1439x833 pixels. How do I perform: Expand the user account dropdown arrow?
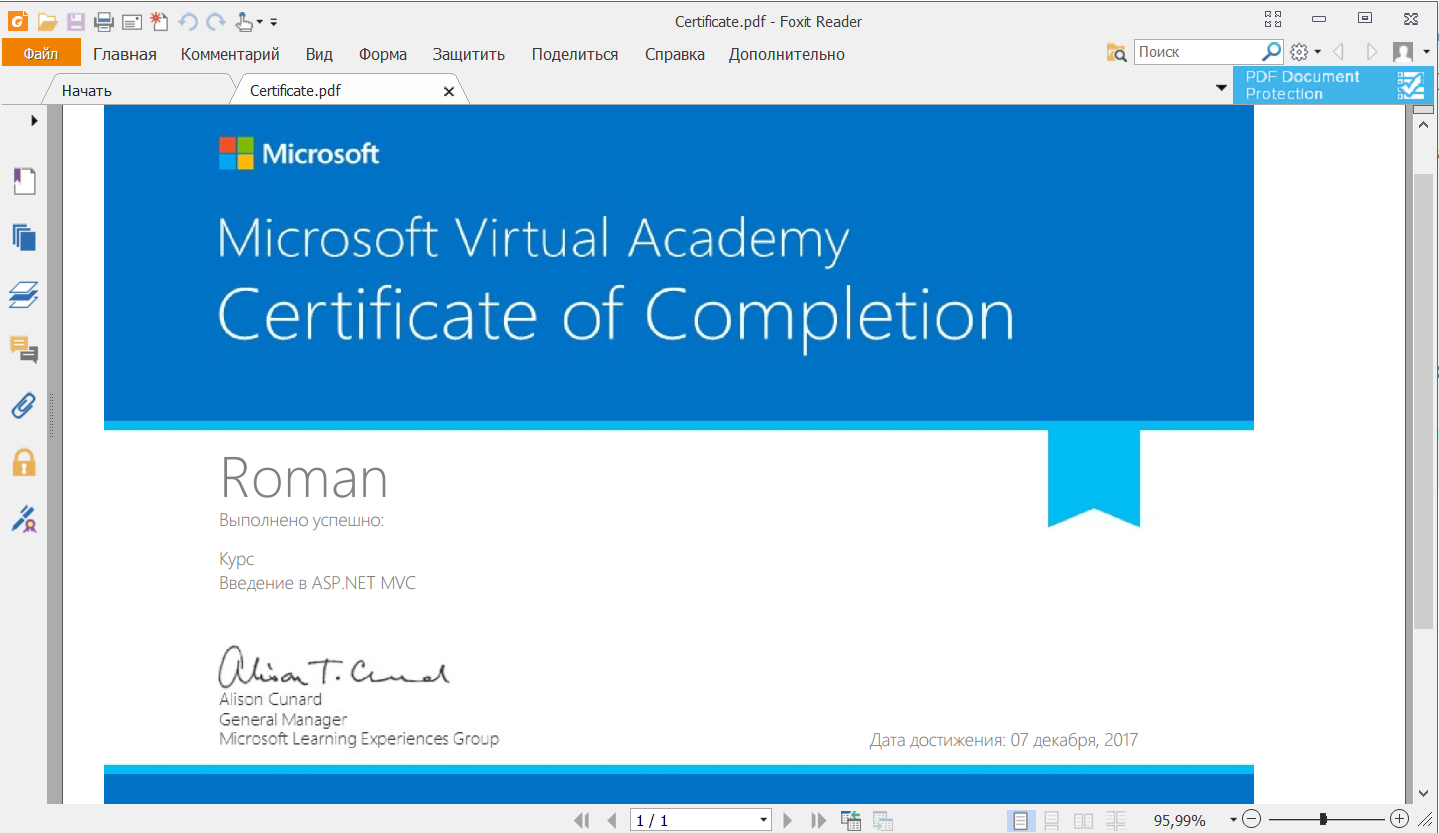pyautogui.click(x=1427, y=52)
